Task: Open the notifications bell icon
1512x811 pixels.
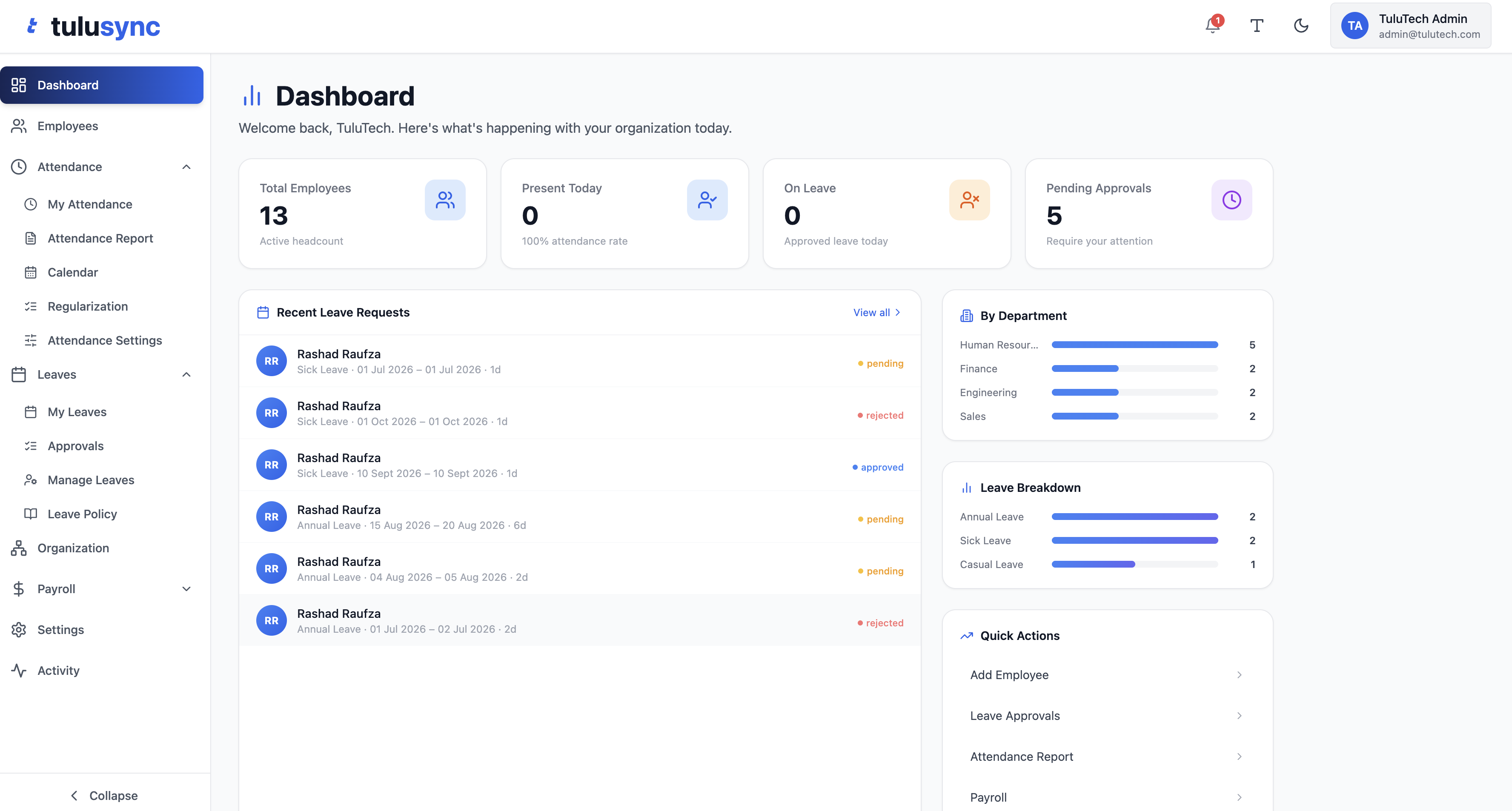Action: tap(1213, 25)
